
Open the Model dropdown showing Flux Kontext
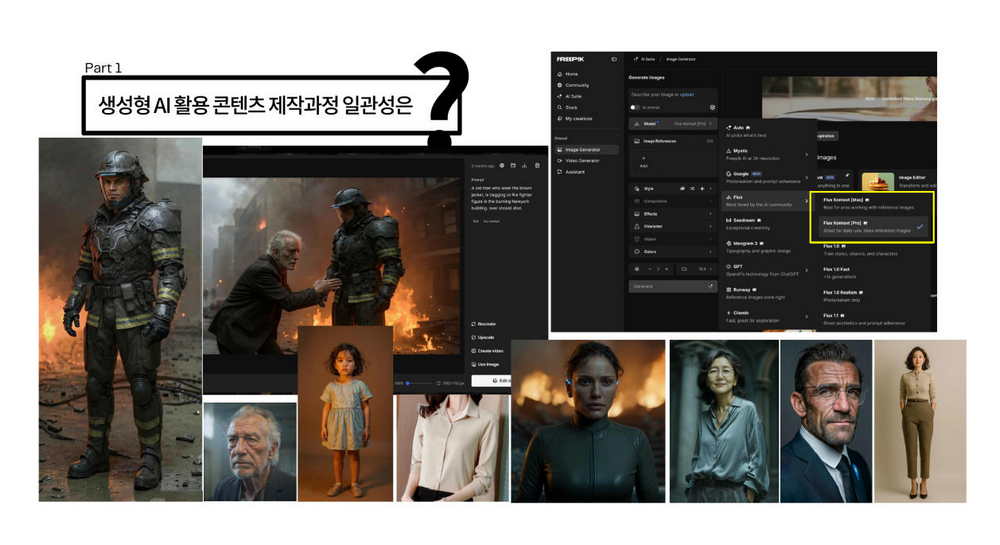(673, 124)
